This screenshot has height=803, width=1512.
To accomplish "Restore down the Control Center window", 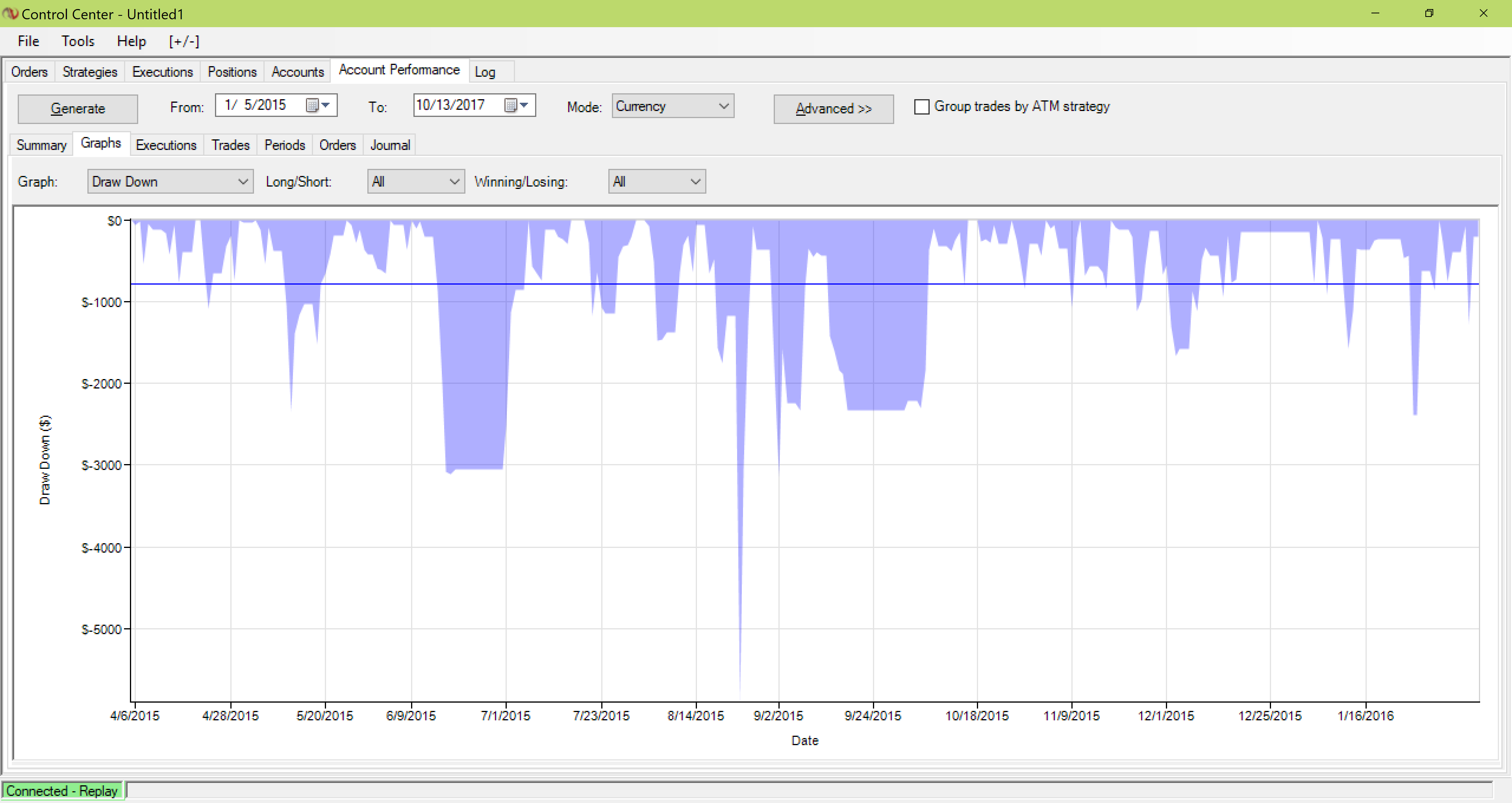I will coord(1429,13).
